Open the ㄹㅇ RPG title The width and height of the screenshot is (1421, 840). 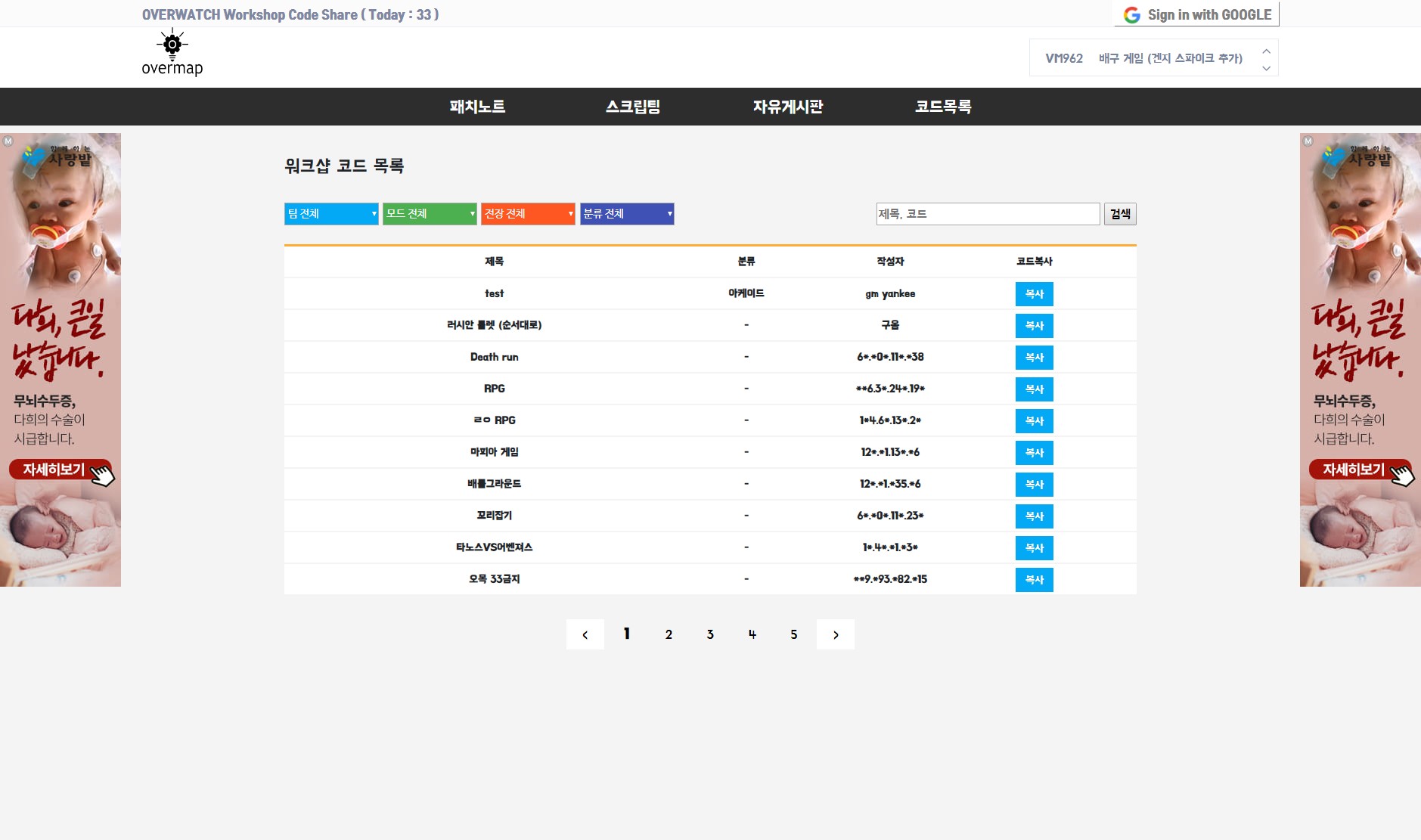[x=495, y=420]
